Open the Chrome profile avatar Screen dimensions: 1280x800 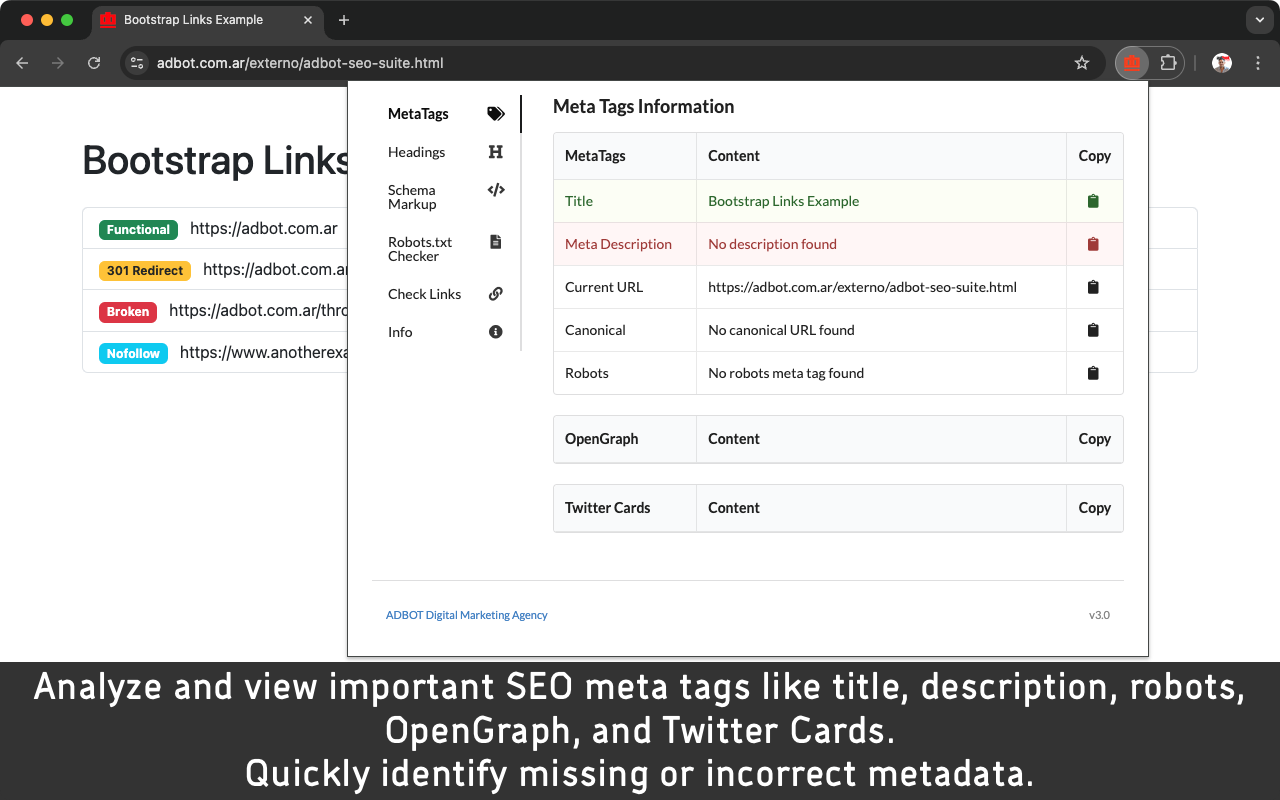click(1222, 63)
